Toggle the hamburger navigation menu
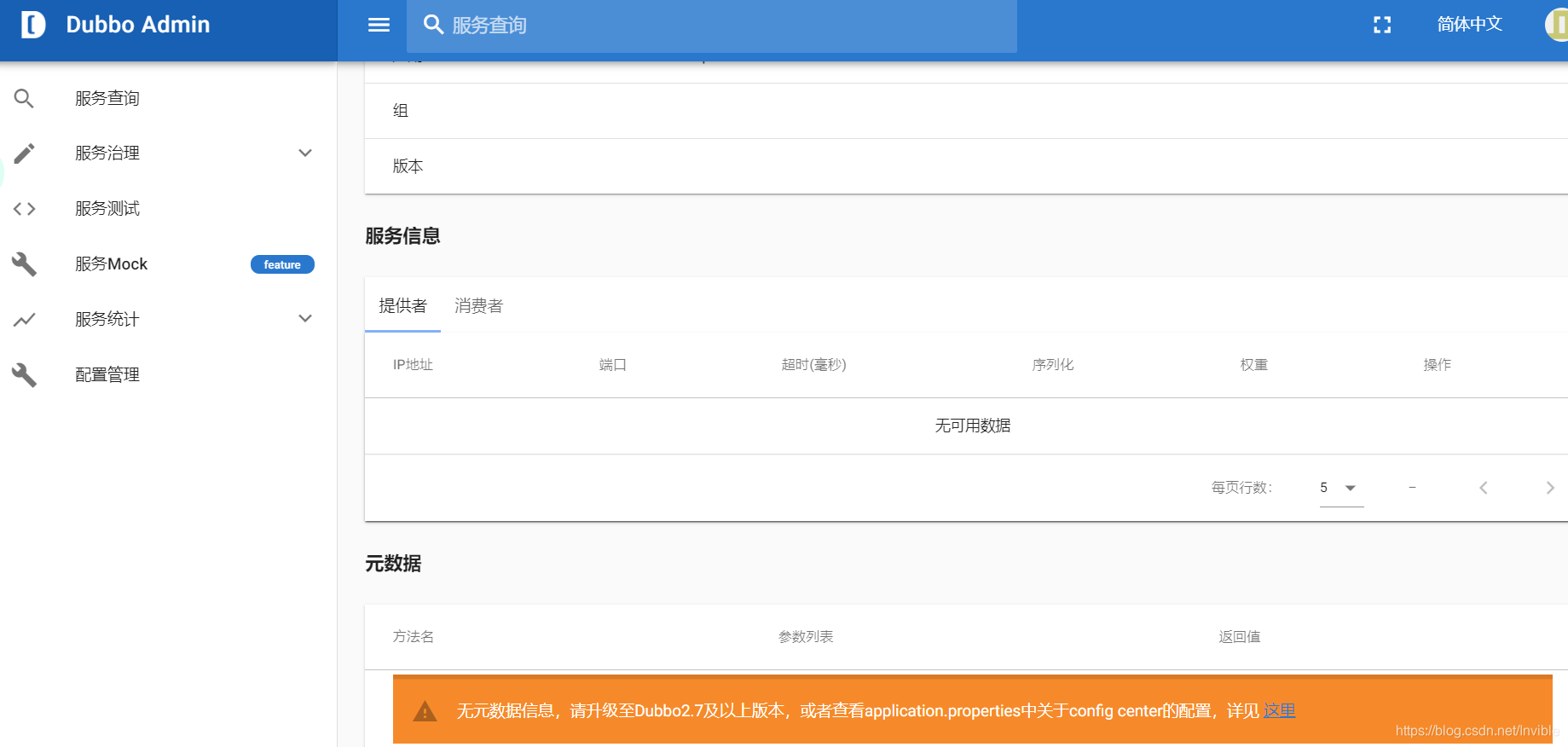Viewport: 1568px width, 747px height. coord(379,25)
